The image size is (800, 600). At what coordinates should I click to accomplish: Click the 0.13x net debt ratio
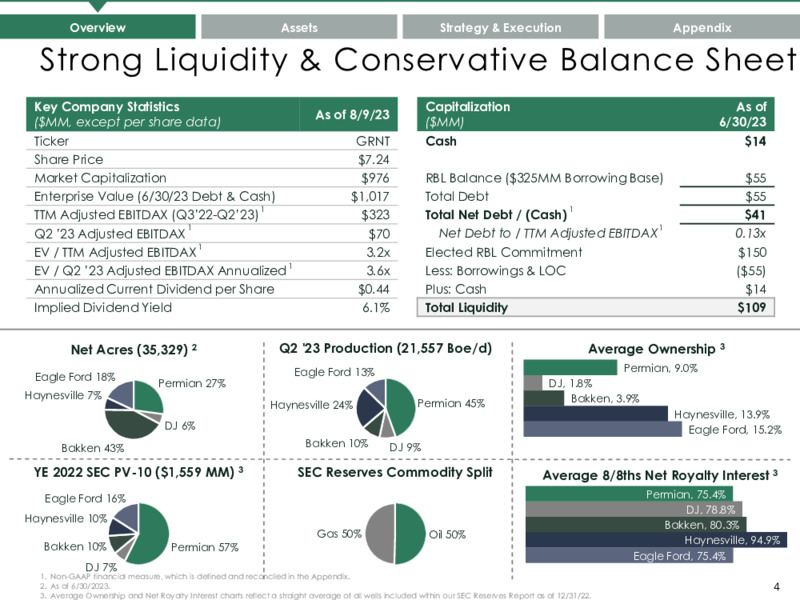pyautogui.click(x=751, y=233)
